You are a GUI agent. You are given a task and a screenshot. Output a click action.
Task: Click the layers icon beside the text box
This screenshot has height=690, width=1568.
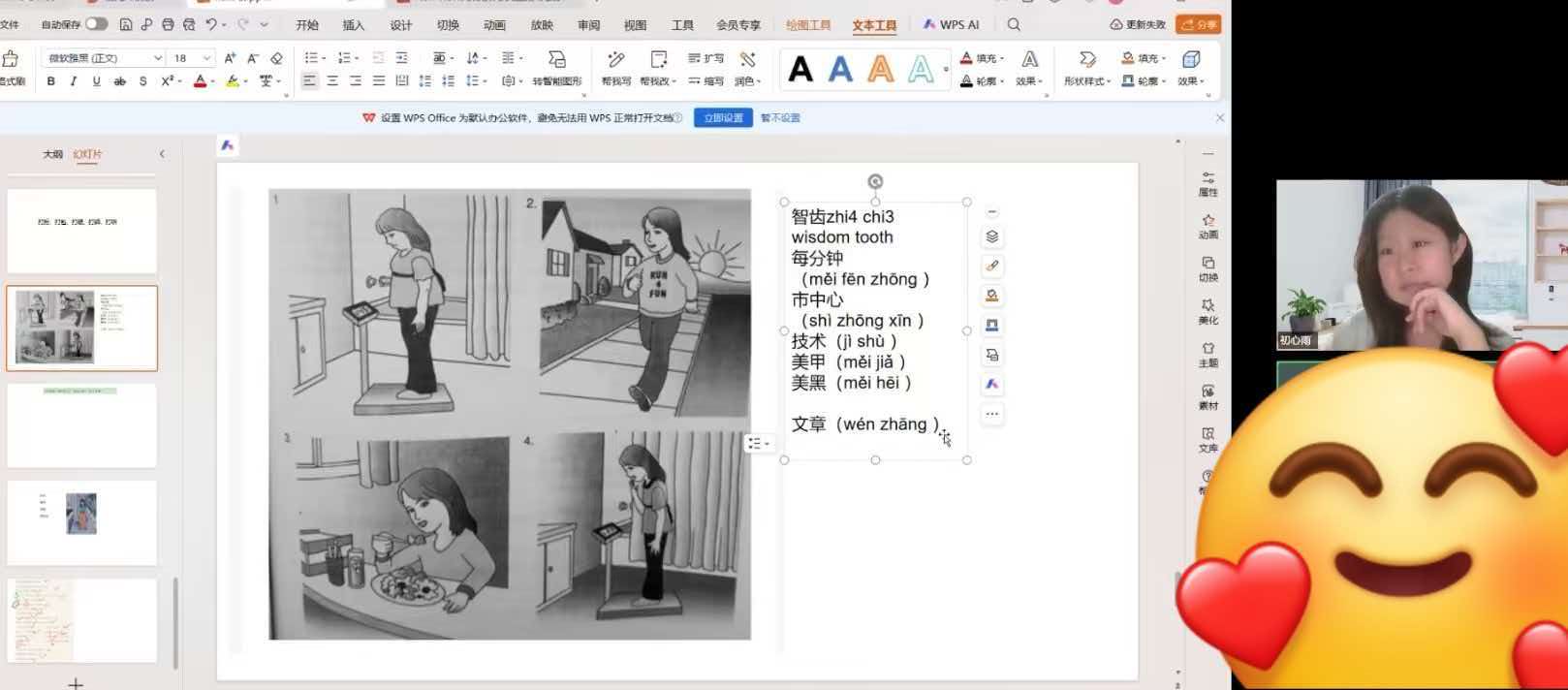[x=991, y=236]
